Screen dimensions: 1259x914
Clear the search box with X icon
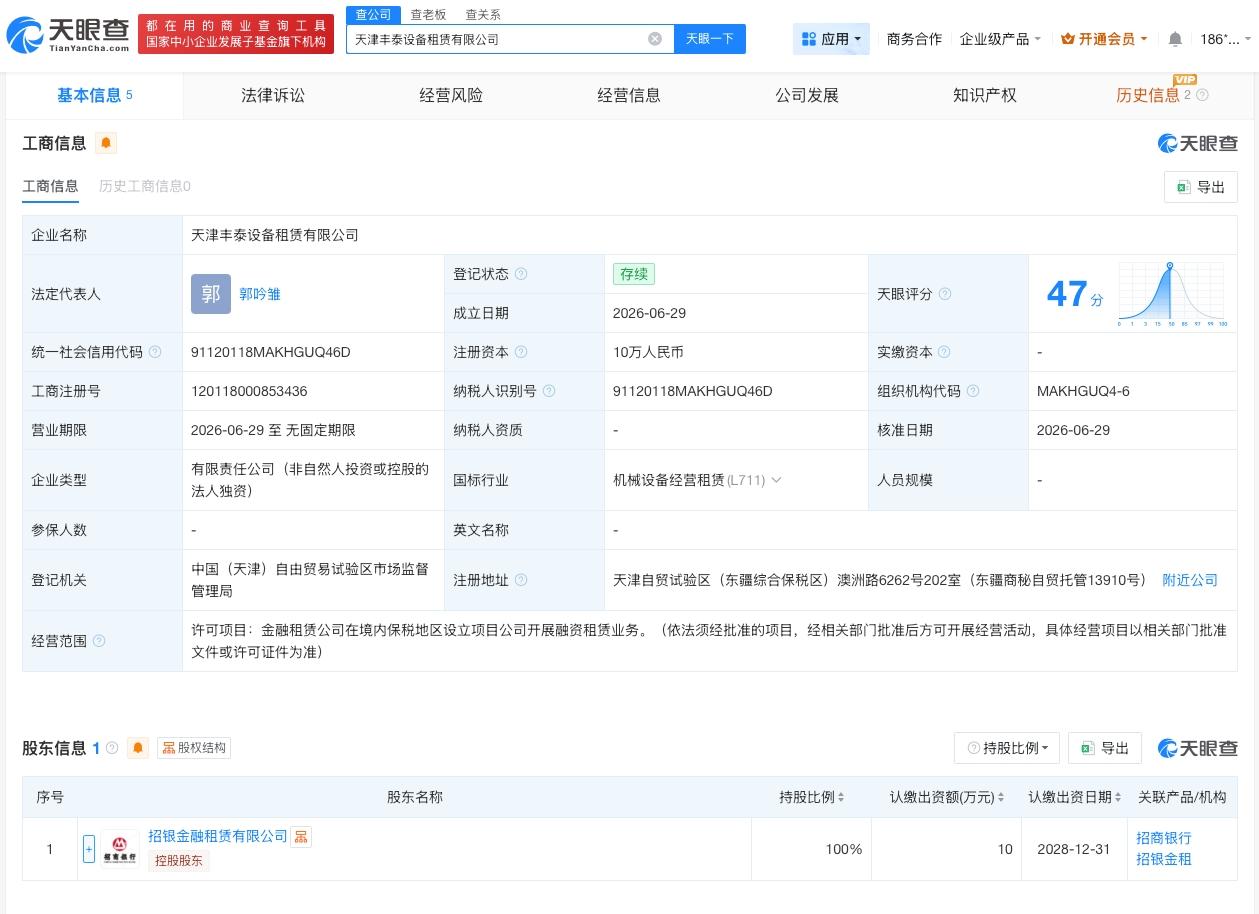pos(655,39)
